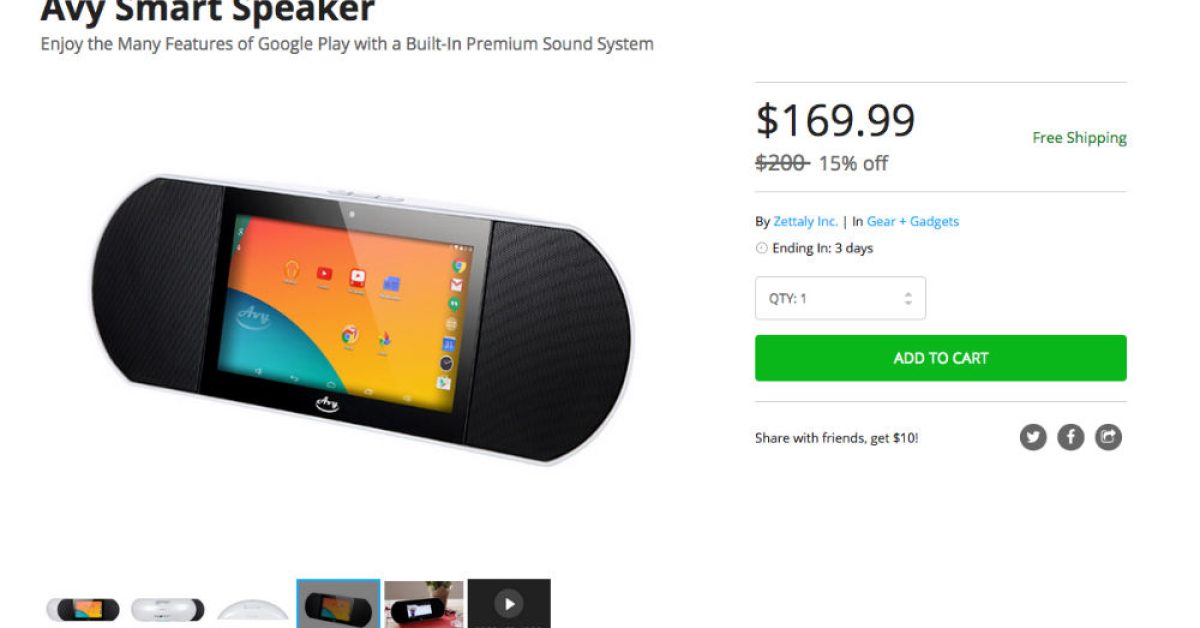Image resolution: width=1200 pixels, height=628 pixels.
Task: Select the highlighted angled speaker thumbnail
Action: click(338, 604)
